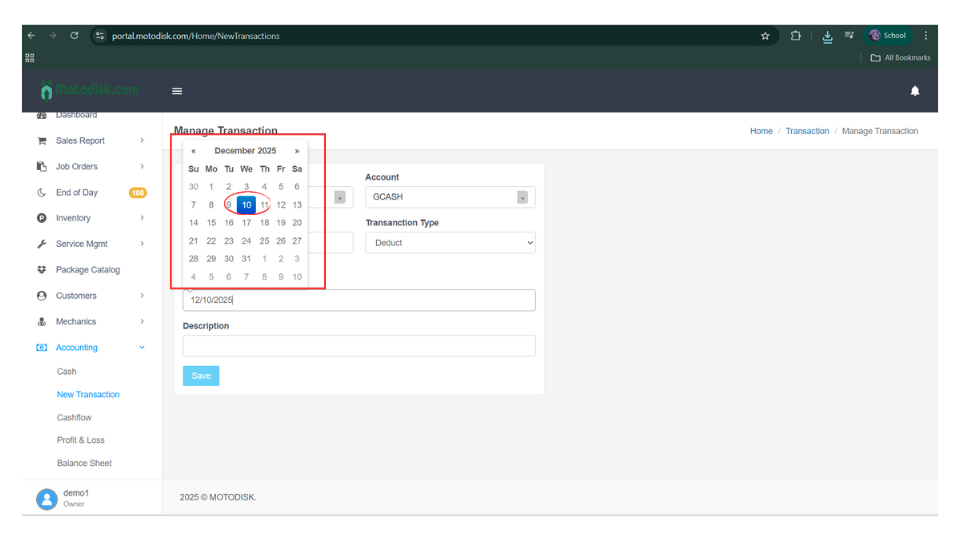Go to next month in calendar
Screen dimensions: 960x540
297,151
